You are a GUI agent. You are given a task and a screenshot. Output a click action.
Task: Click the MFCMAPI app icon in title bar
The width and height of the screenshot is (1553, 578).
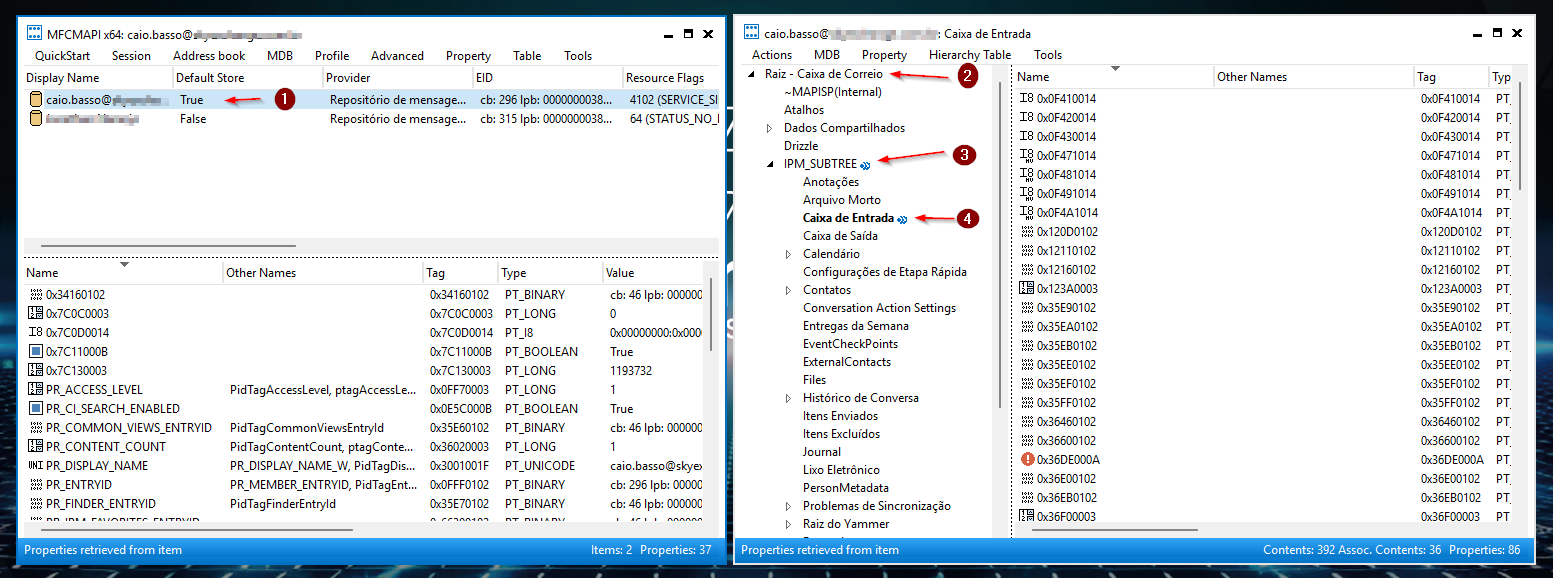point(34,34)
